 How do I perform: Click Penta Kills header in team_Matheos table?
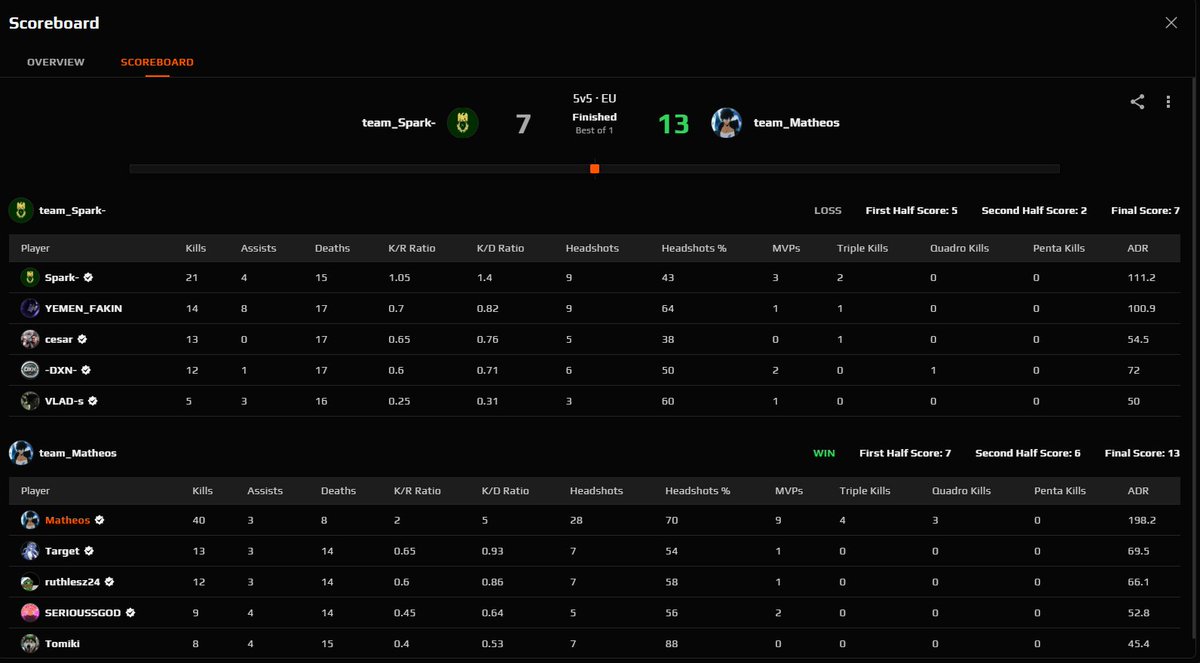pos(1061,491)
